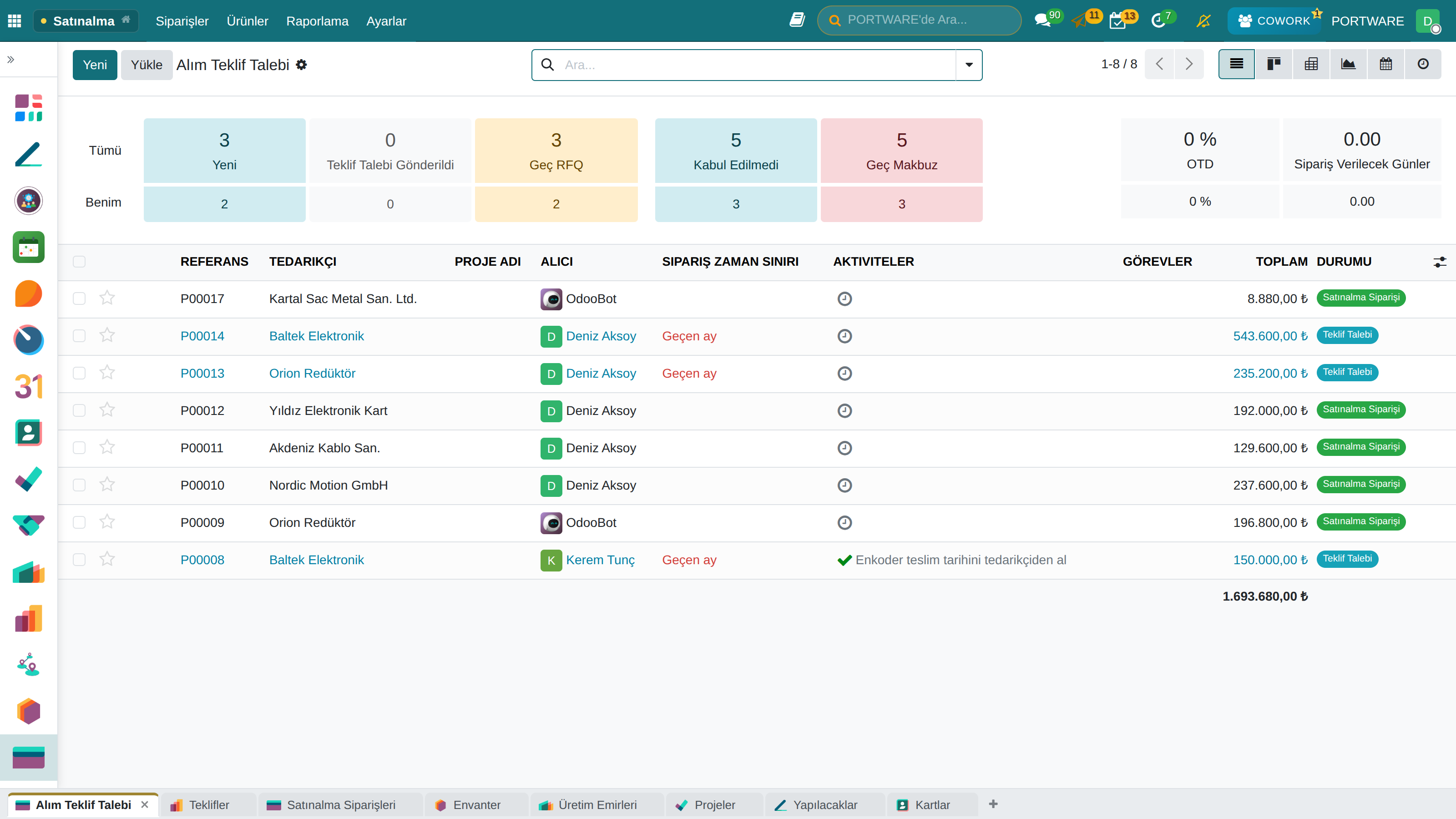Click activity clock for P00017 row
The width and height of the screenshot is (1456, 819).
click(x=844, y=299)
